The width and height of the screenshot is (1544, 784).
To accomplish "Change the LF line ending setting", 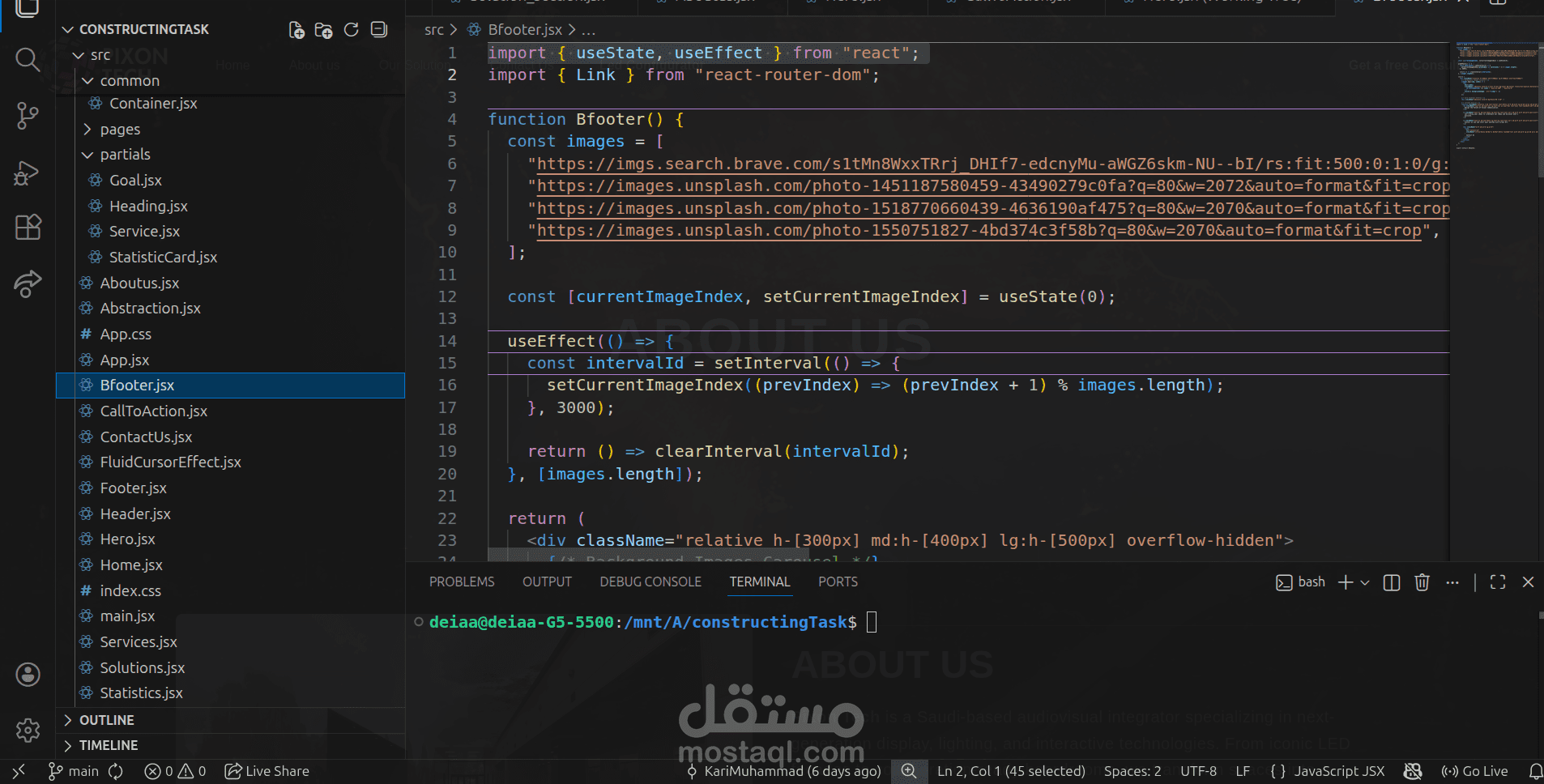I will pos(1243,771).
